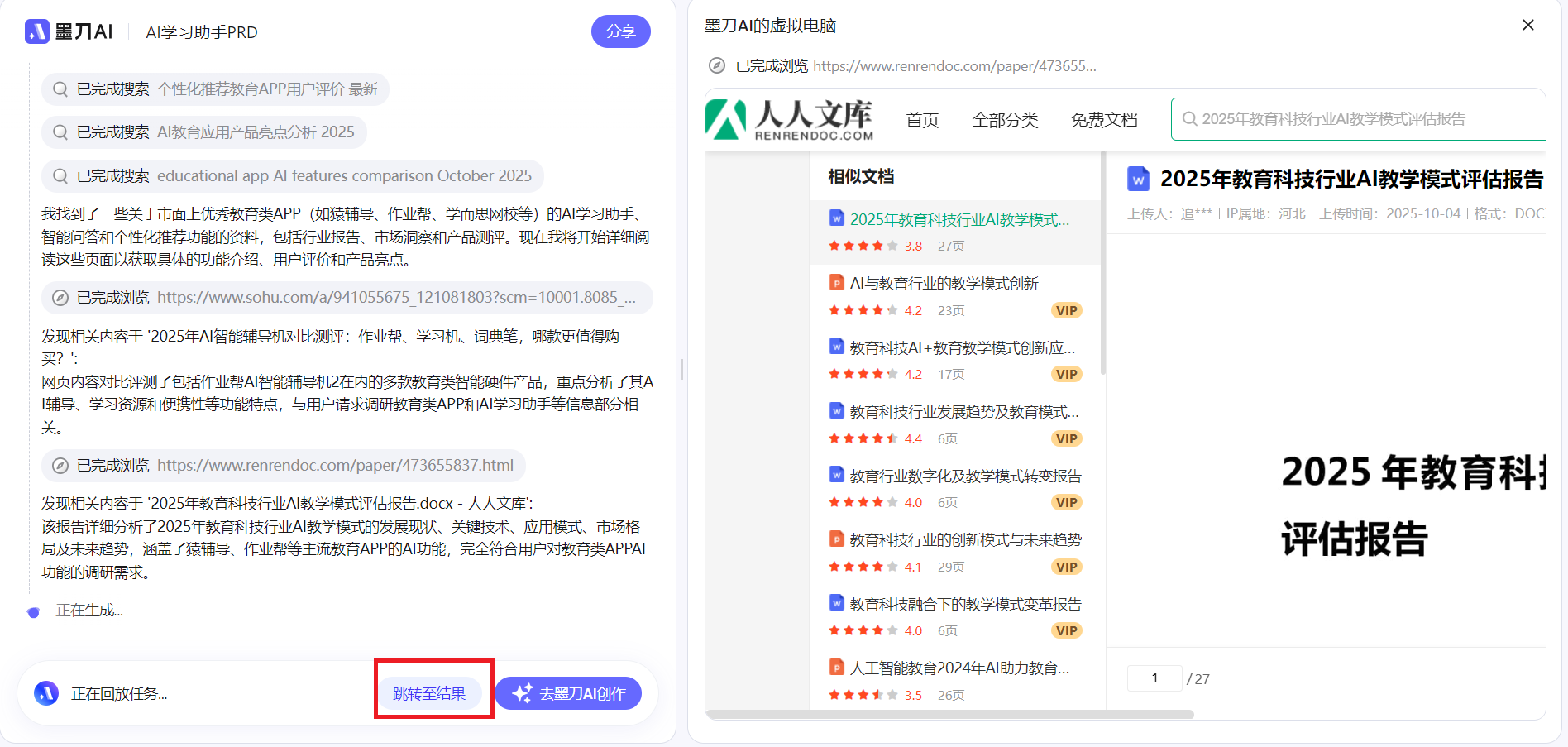Click the PDF icon for 教育科技行业的创新模式与未来趋势
This screenshot has width=1568, height=747.
[x=837, y=539]
